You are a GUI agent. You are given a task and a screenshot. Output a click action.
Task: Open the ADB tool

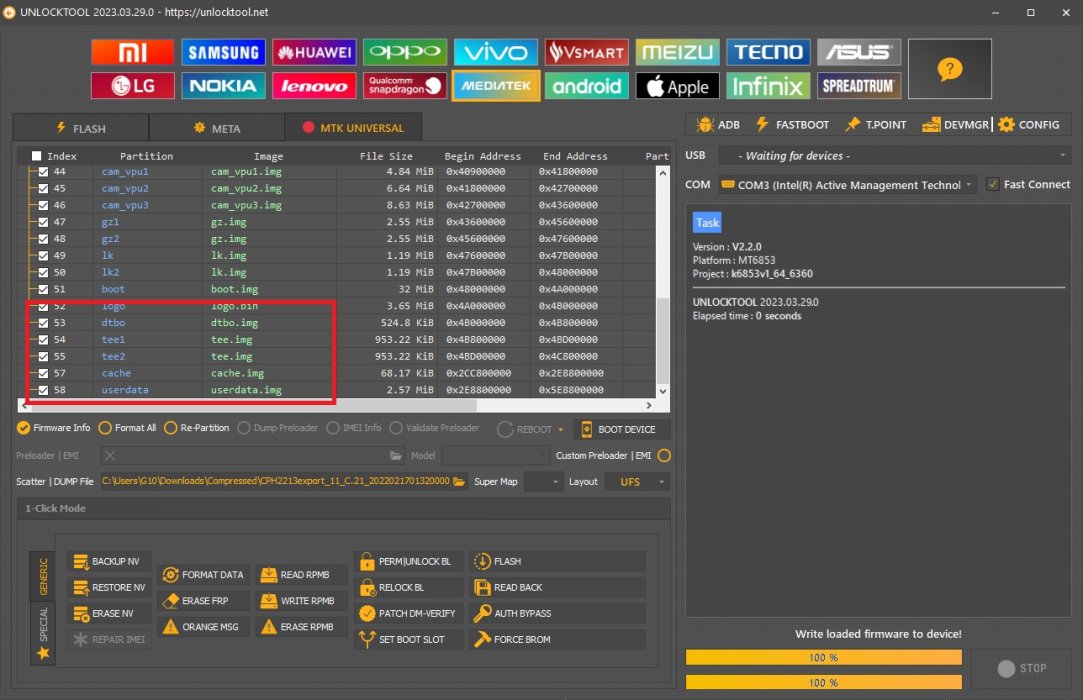click(719, 124)
